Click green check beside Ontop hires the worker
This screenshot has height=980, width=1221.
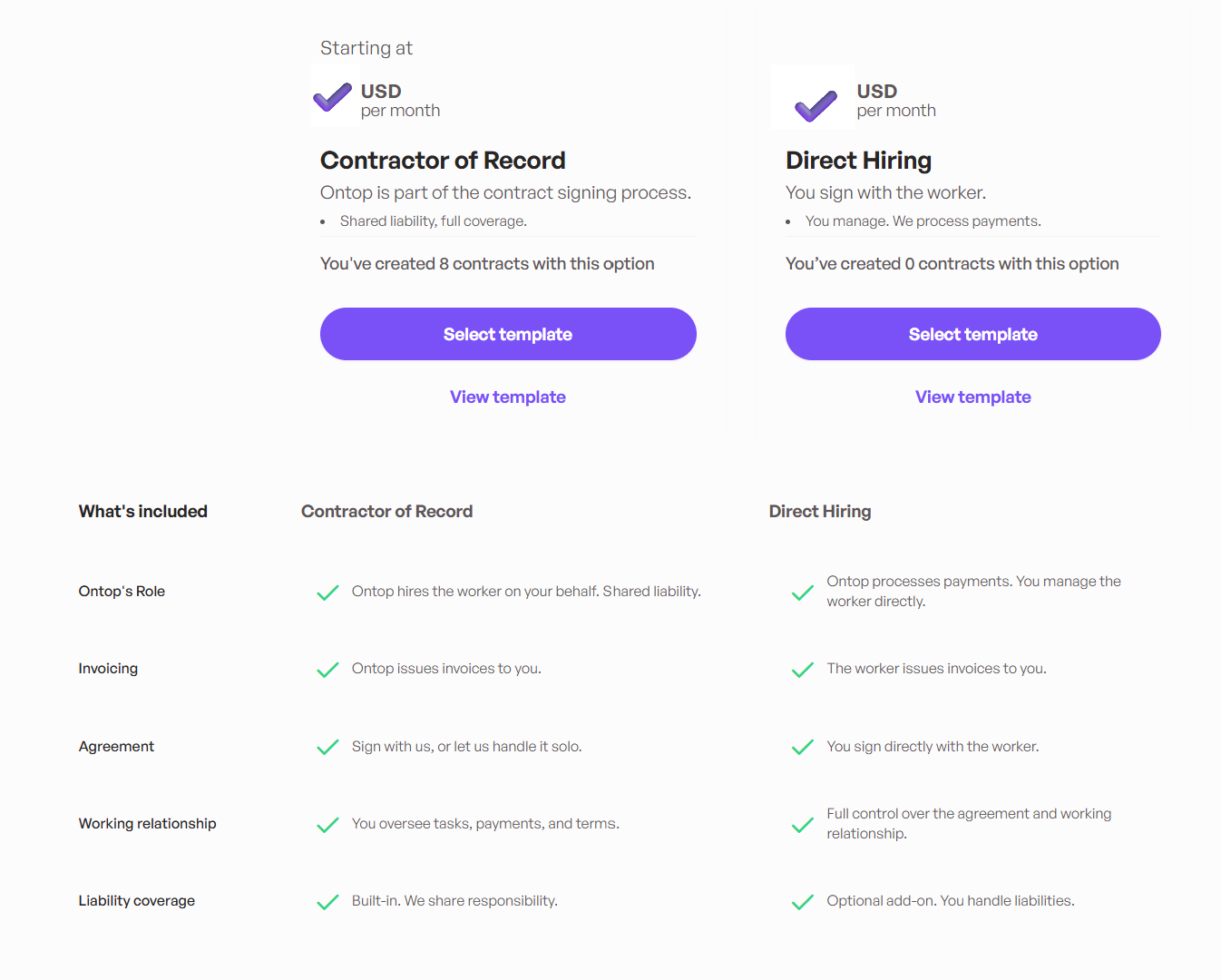pos(327,593)
